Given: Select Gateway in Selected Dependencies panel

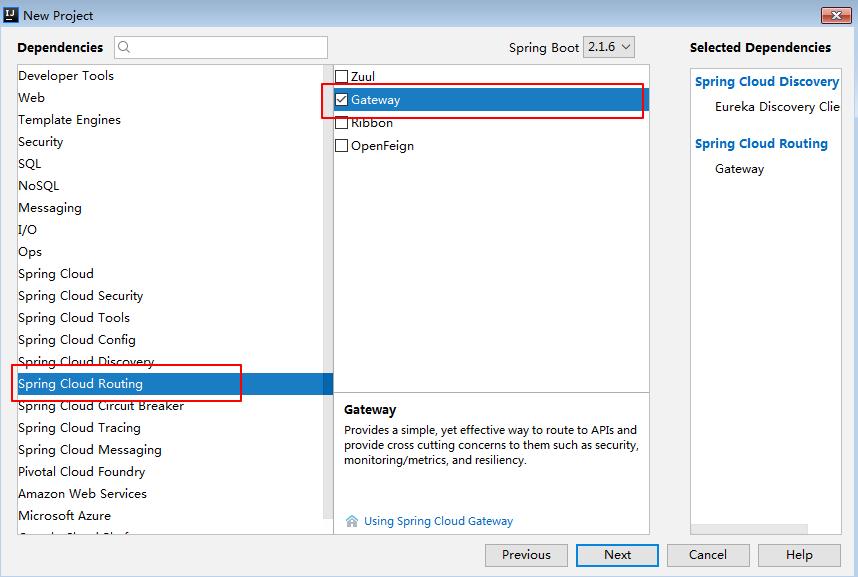Looking at the screenshot, I should coord(739,169).
